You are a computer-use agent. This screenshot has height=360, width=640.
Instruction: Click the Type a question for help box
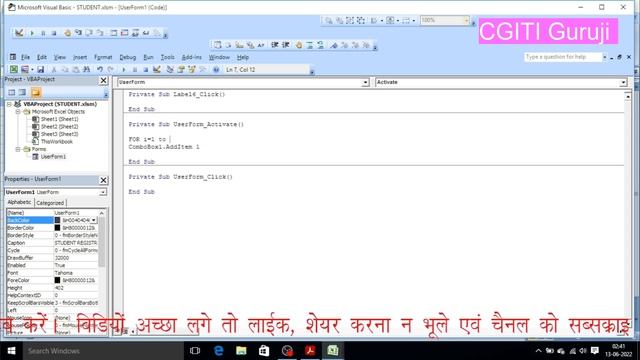[x=563, y=57]
